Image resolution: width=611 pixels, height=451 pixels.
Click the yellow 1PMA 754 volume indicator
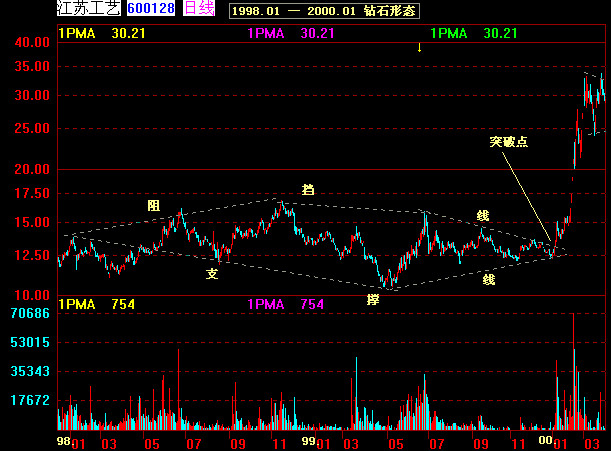pyautogui.click(x=97, y=304)
